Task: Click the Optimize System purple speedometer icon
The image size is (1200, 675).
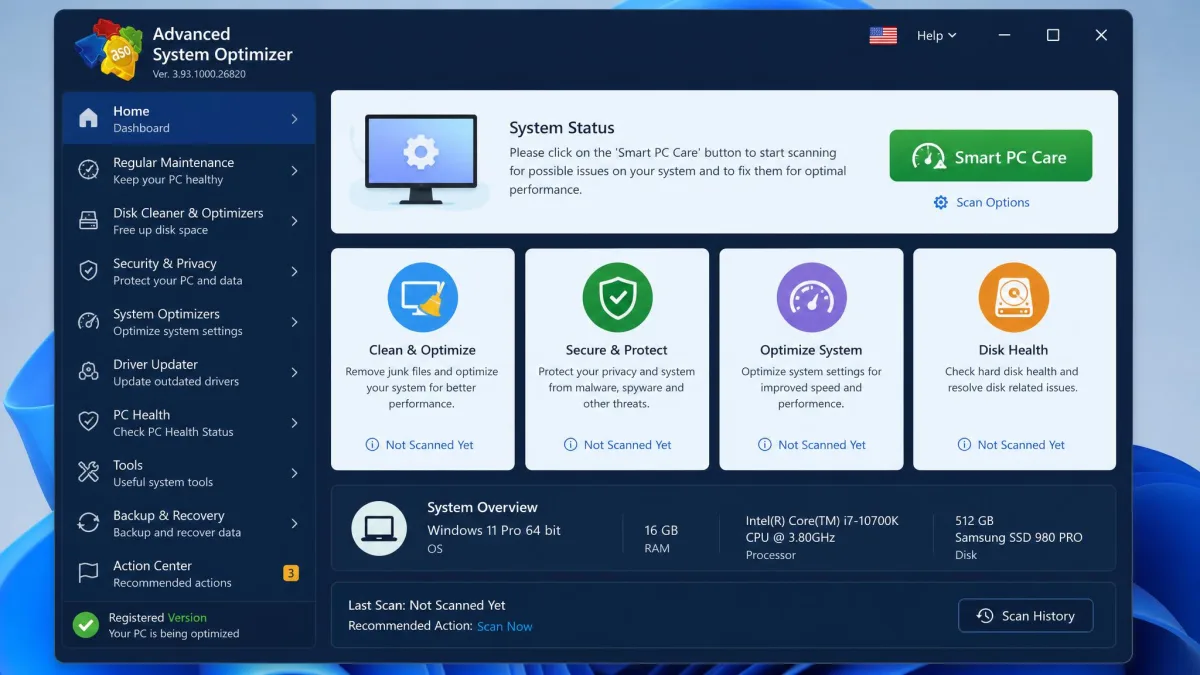Action: [811, 298]
